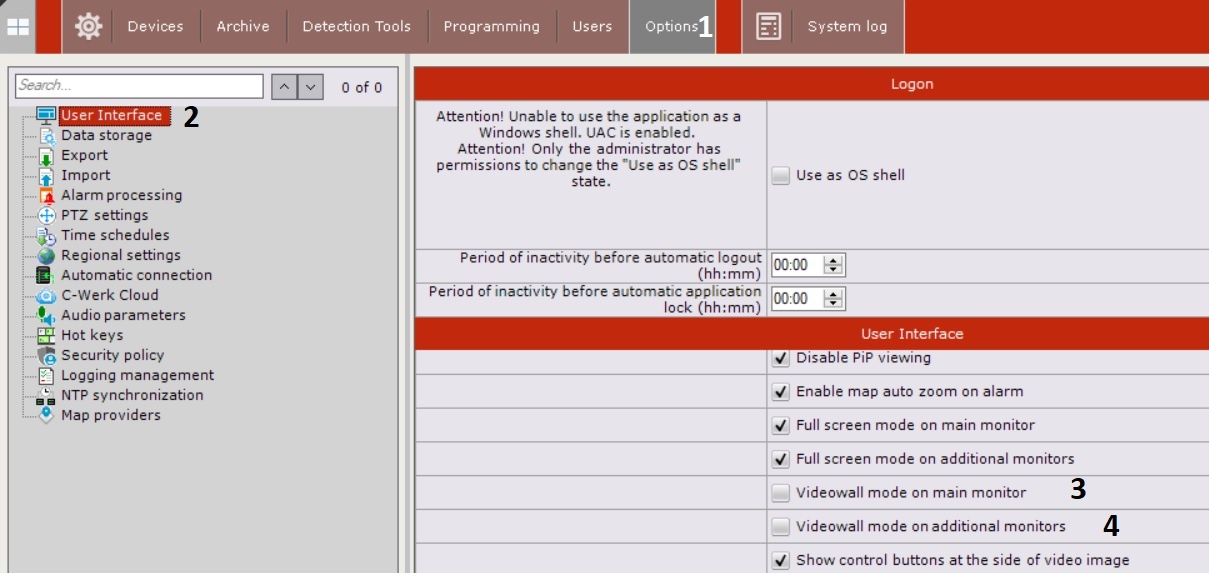1209x573 pixels.
Task: Click the Map providers icon
Action: pos(46,415)
